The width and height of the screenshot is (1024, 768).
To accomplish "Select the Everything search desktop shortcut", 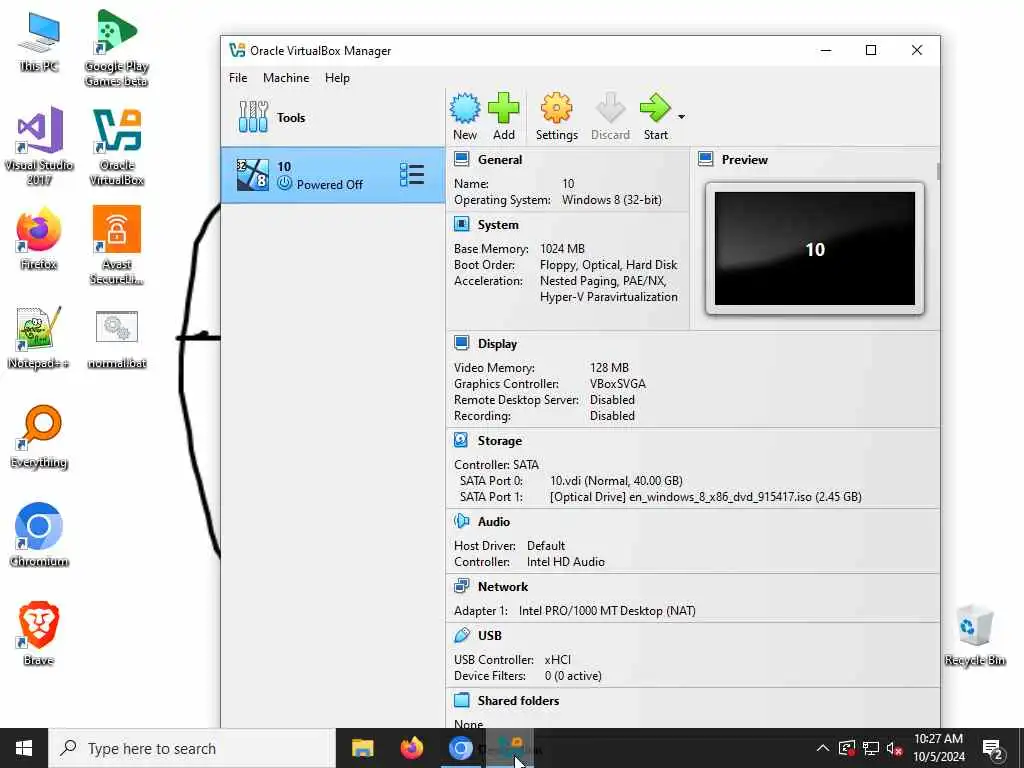I will tap(39, 436).
